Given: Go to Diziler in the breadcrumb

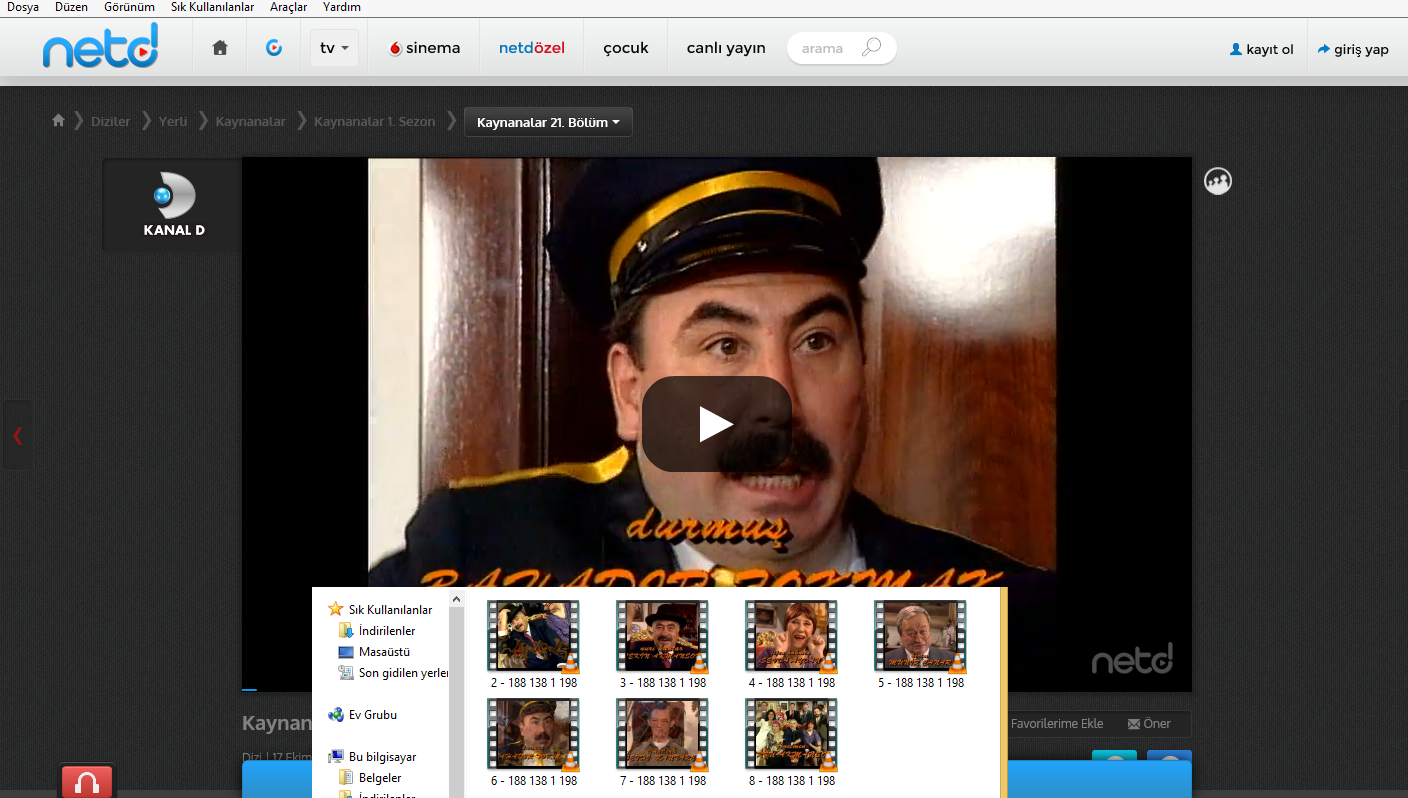Looking at the screenshot, I should pos(110,122).
